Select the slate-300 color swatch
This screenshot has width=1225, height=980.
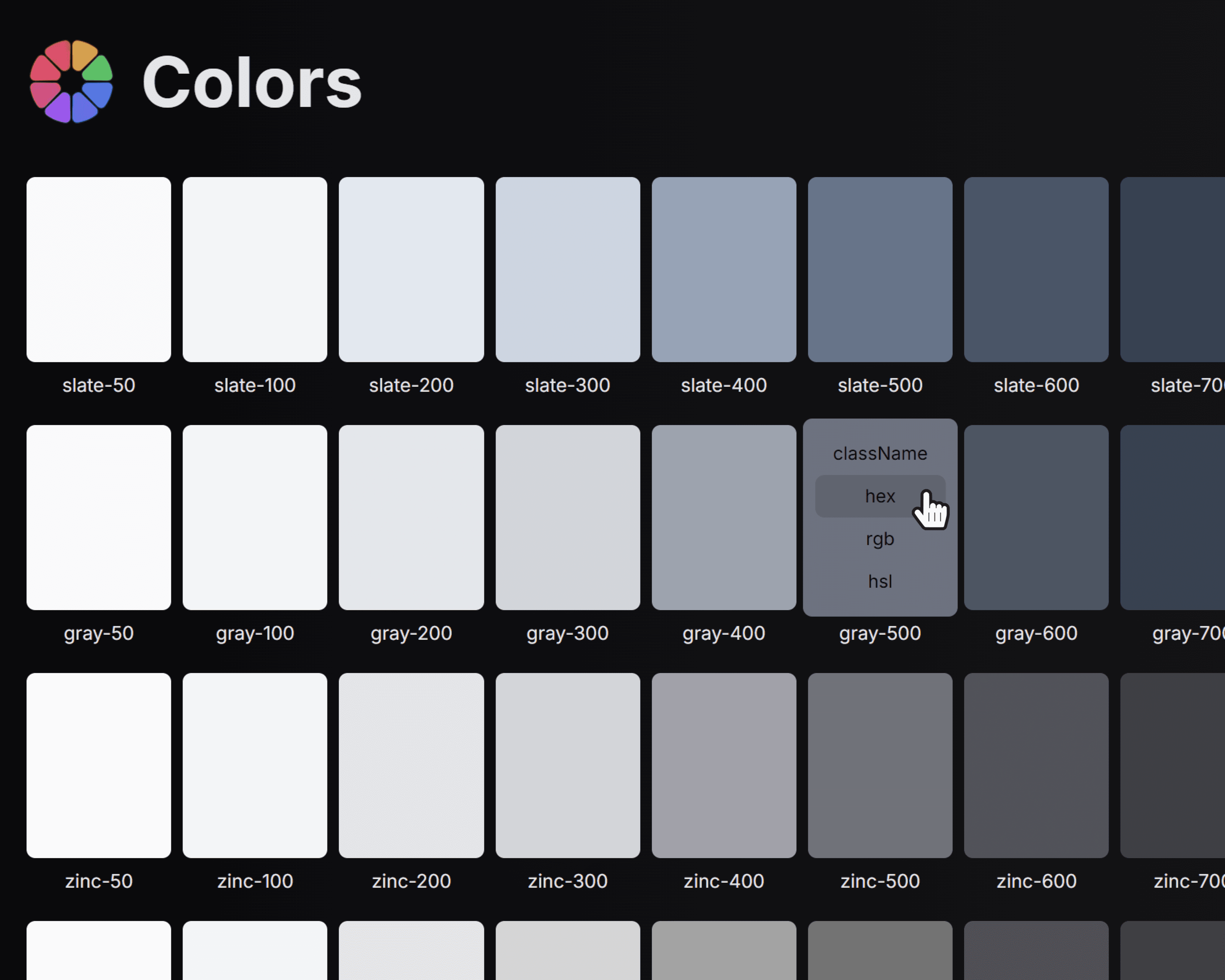567,269
